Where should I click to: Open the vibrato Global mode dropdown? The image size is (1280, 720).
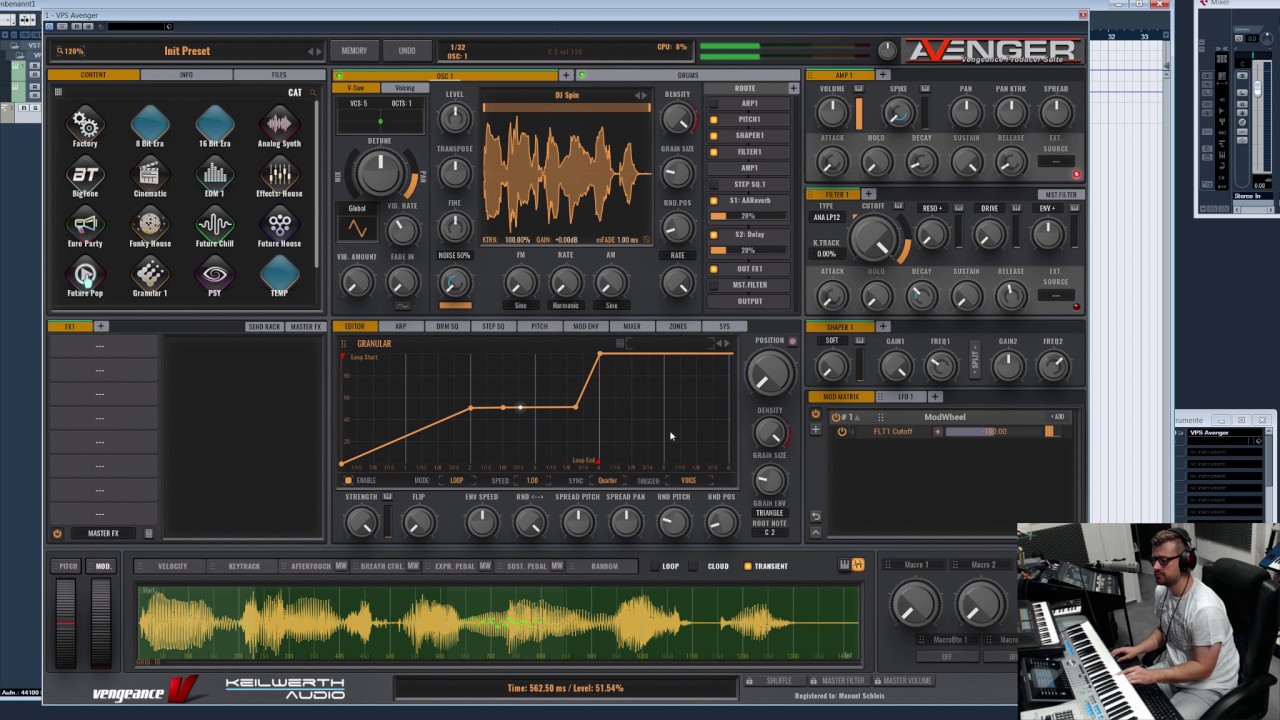(x=357, y=208)
